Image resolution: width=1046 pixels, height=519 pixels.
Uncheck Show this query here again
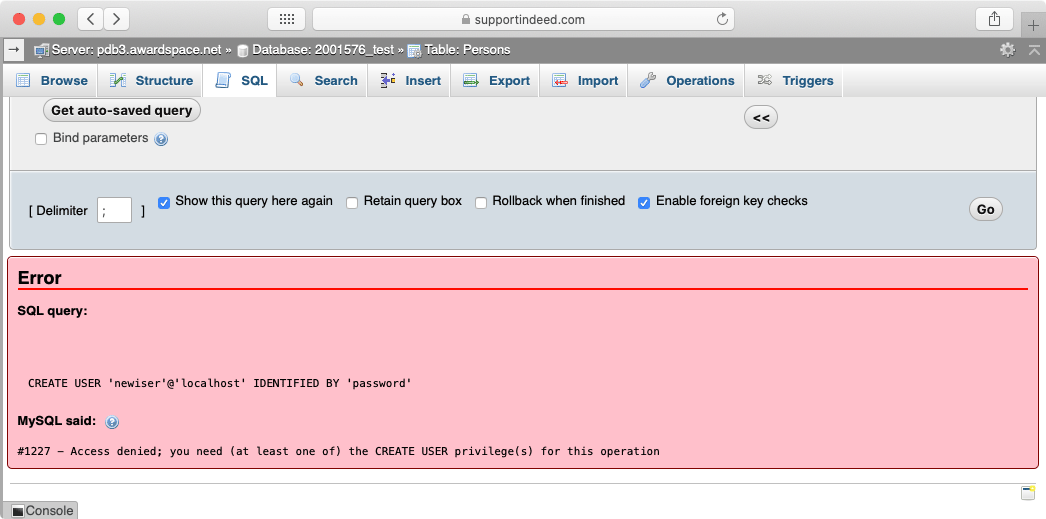[x=165, y=202]
